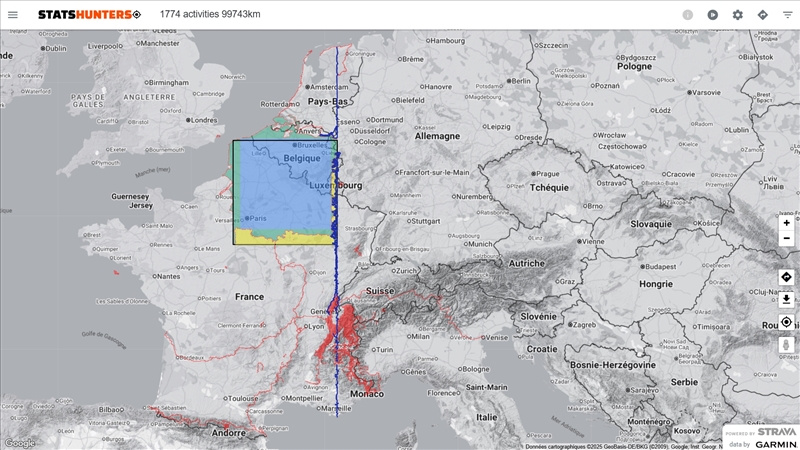Image resolution: width=800 pixels, height=450 pixels.
Task: Click the greyed info icon in header
Action: [x=688, y=15]
